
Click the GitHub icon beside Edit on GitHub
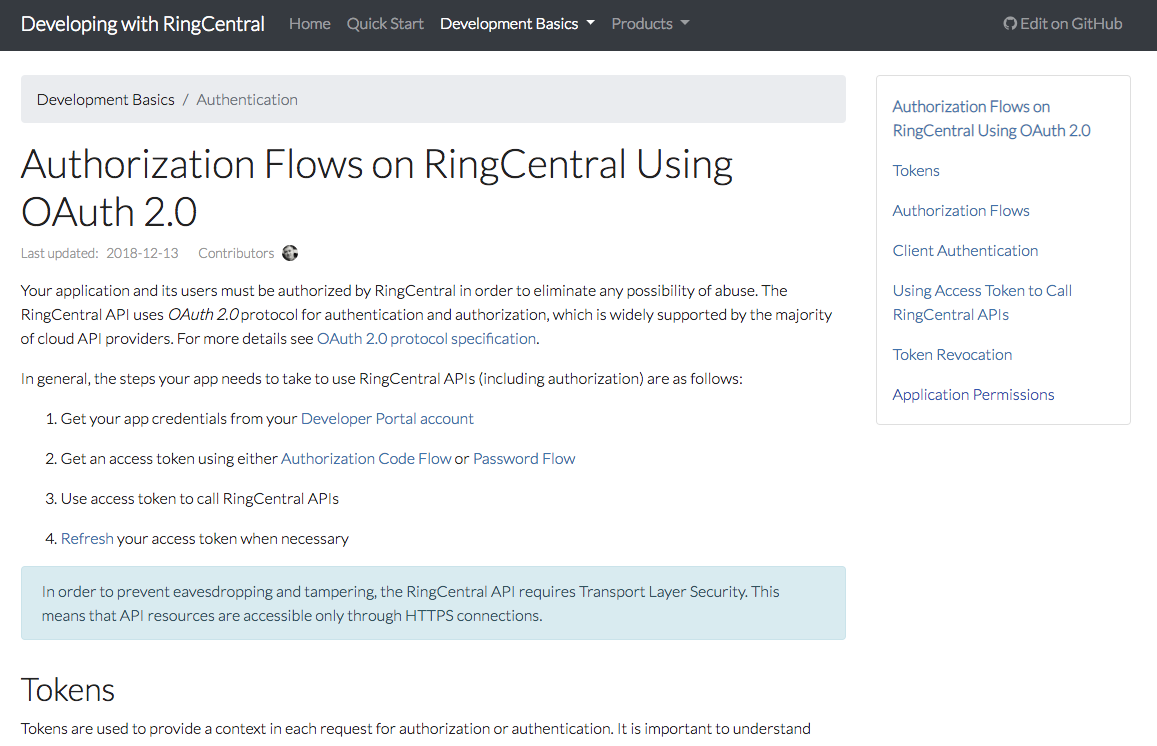(1009, 24)
